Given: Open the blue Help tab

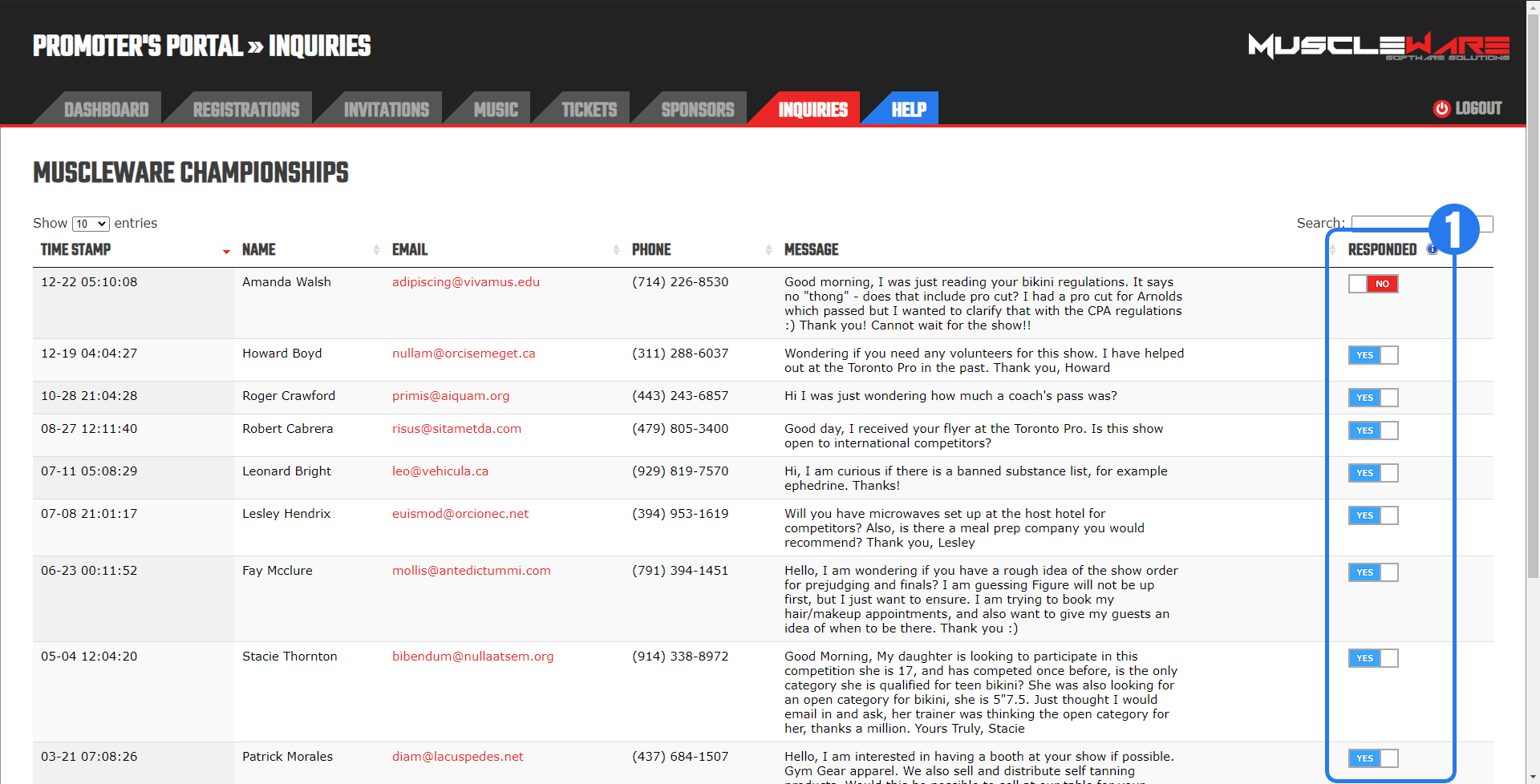Looking at the screenshot, I should [x=908, y=110].
